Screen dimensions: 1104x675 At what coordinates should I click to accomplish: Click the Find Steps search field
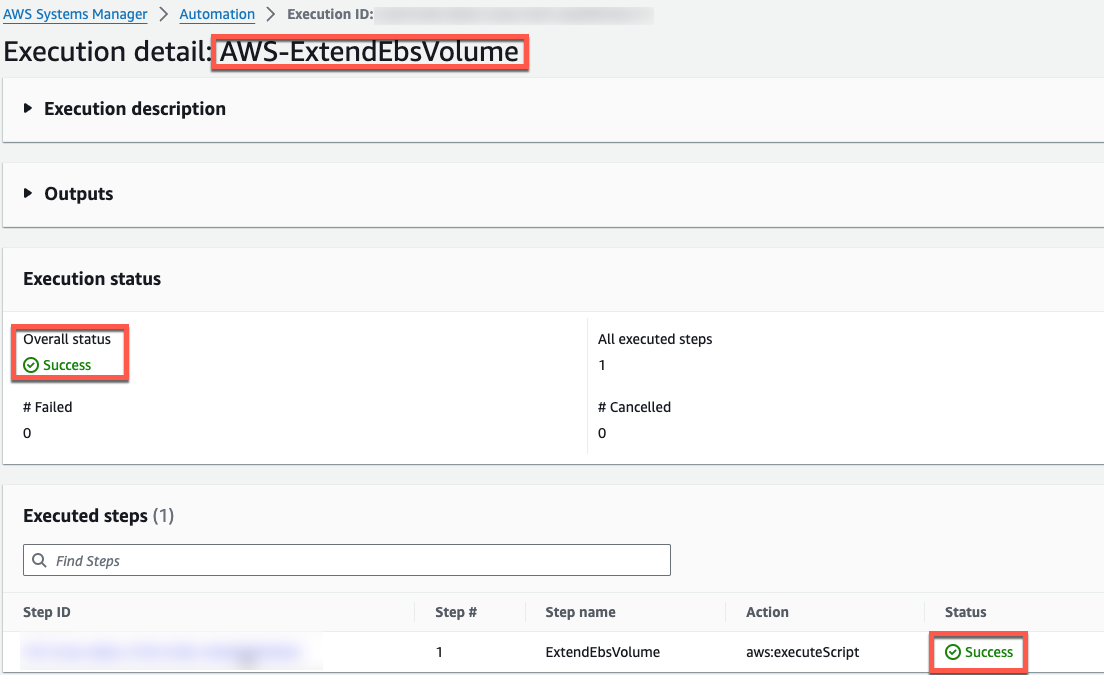[x=346, y=560]
